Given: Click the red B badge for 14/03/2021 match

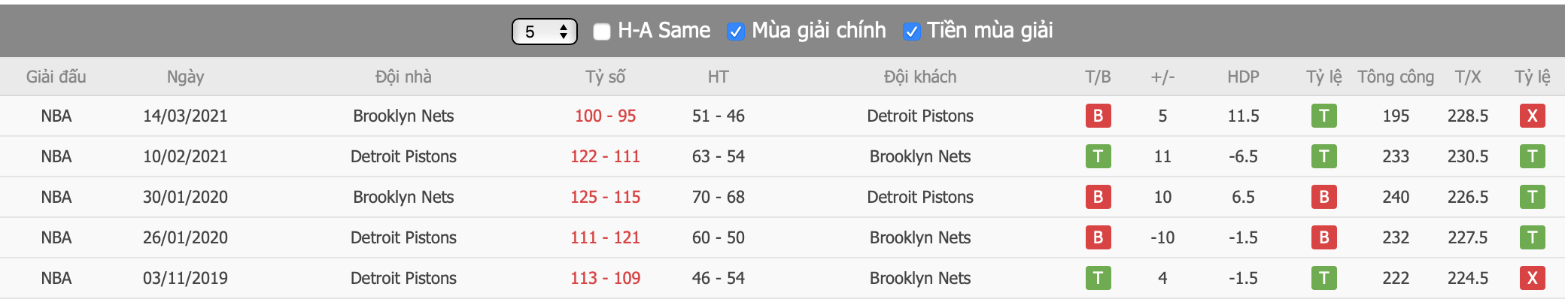Looking at the screenshot, I should pyautogui.click(x=1098, y=116).
